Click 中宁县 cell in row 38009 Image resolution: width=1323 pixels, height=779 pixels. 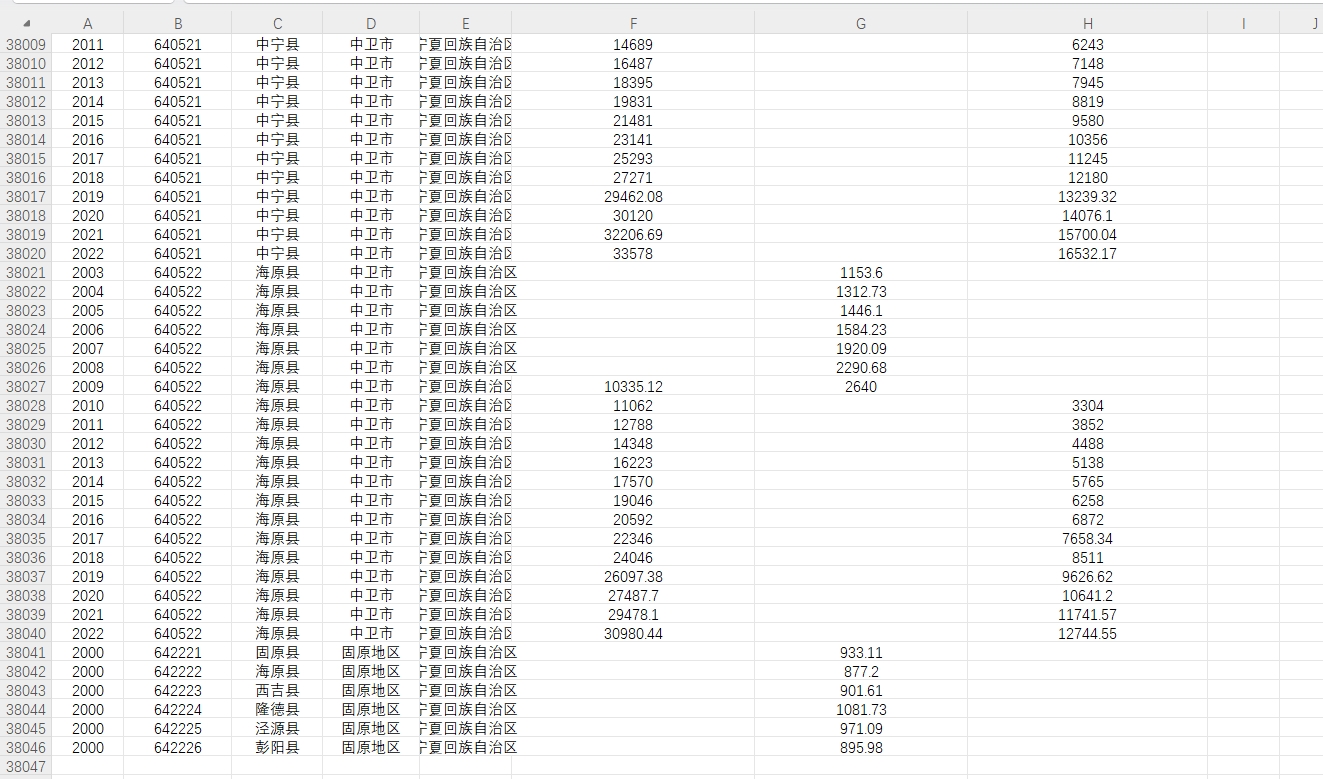click(x=277, y=44)
